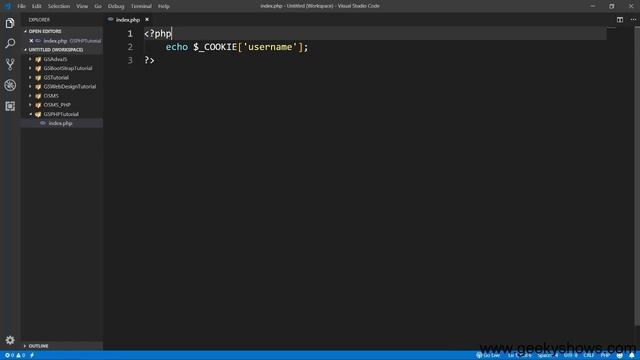Expand the GSWebDesignTutorial folder arrow

(30, 87)
